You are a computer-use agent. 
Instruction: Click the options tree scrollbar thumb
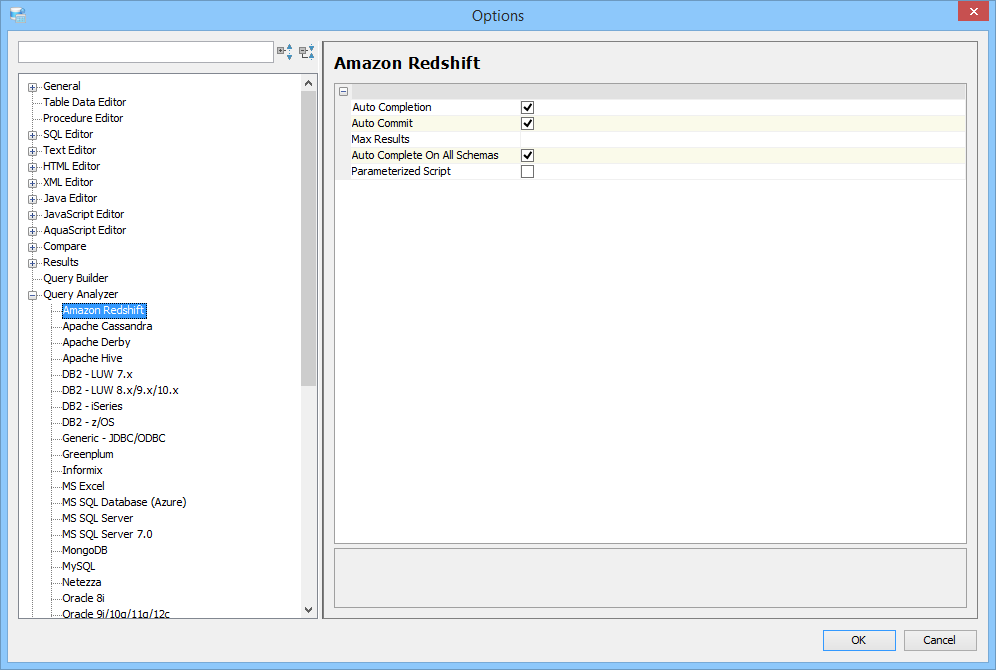click(x=308, y=238)
